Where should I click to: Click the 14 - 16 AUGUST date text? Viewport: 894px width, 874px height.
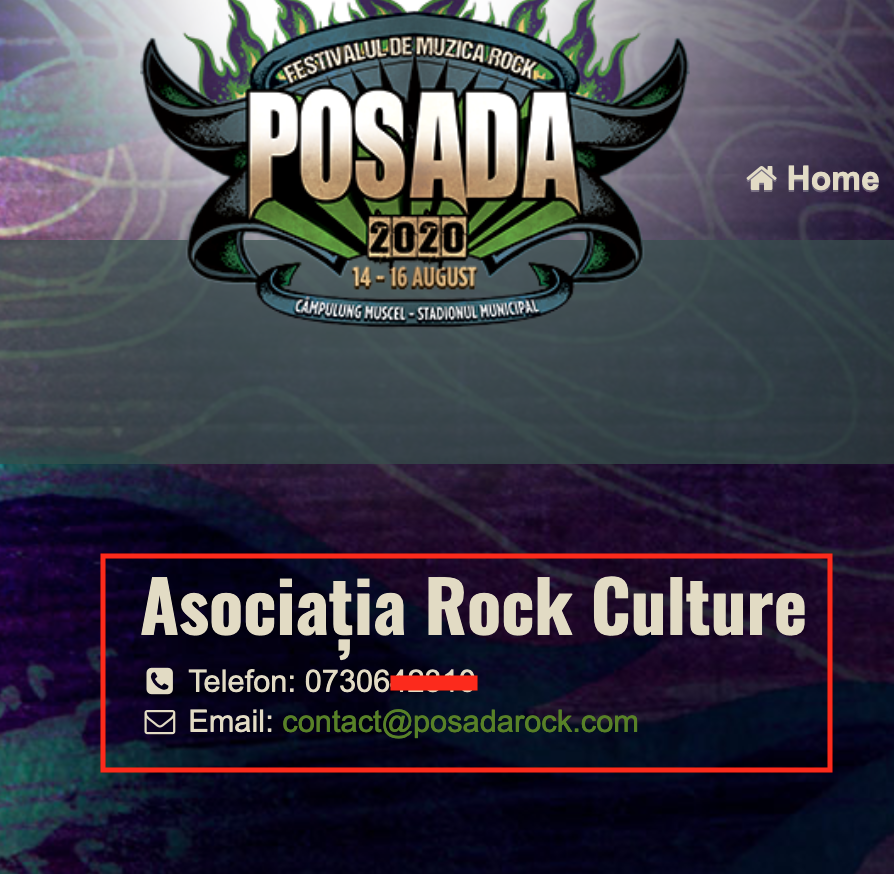click(x=415, y=278)
